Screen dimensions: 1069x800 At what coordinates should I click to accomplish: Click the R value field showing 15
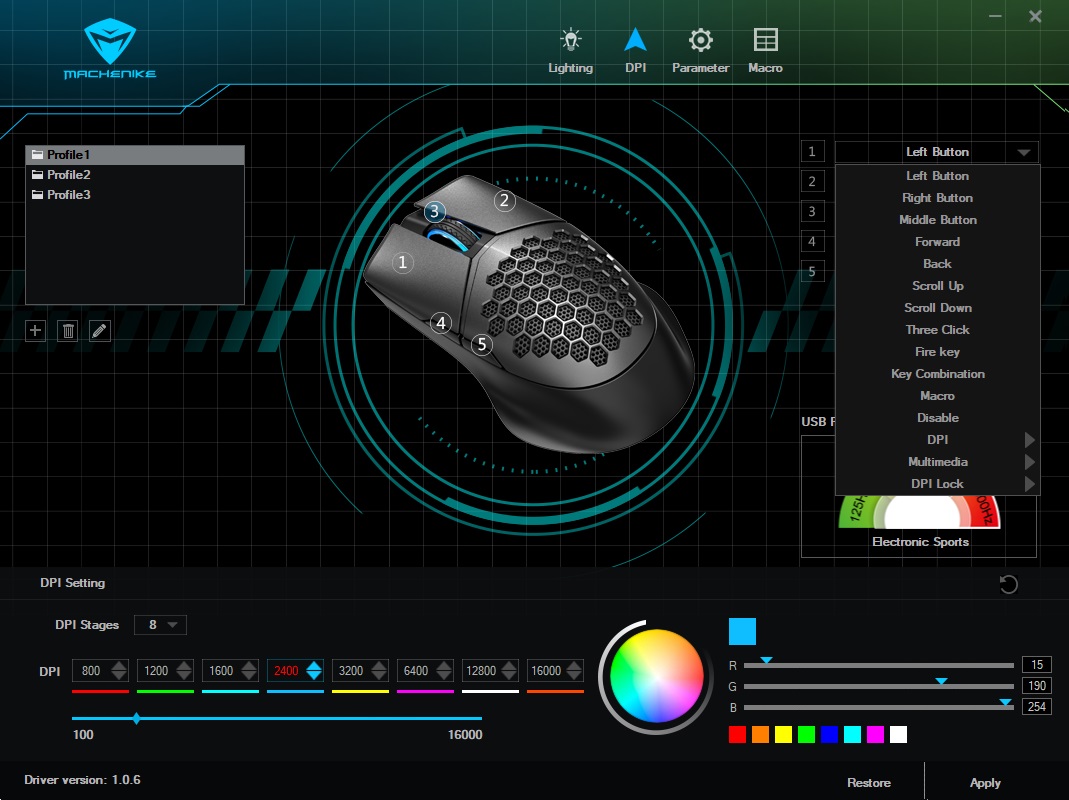(x=1036, y=665)
